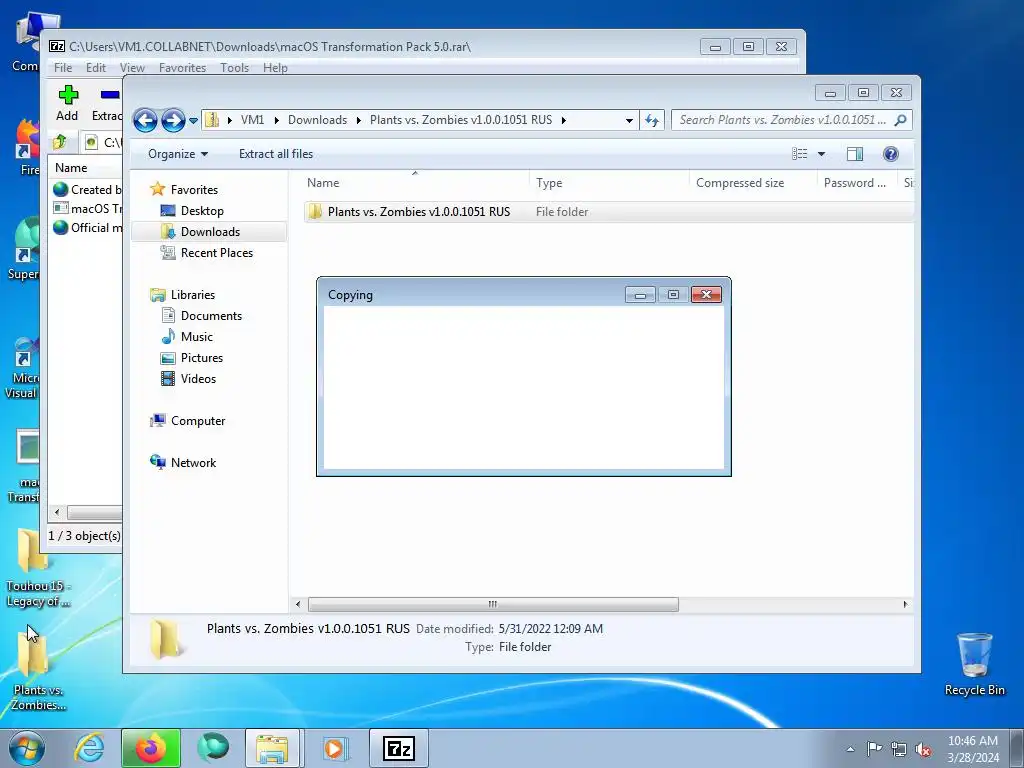The height and width of the screenshot is (768, 1024).
Task: Sort by Compressed size column
Action: point(753,183)
